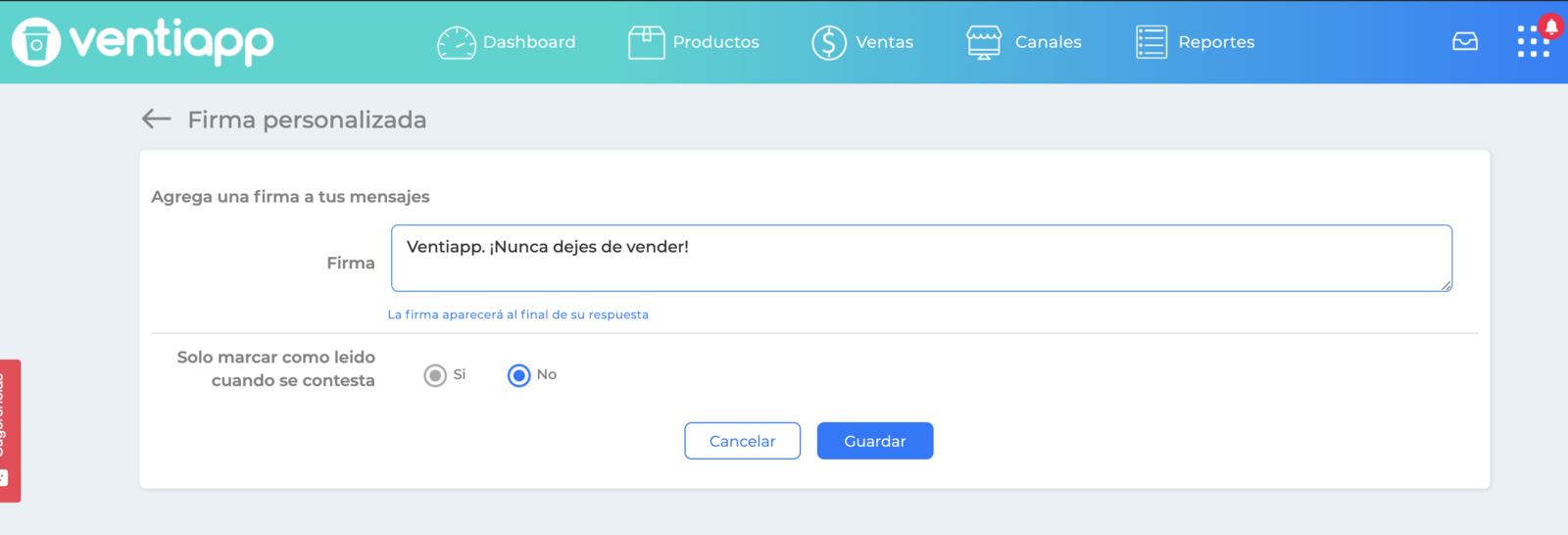Open the inbox tray icon
This screenshot has width=1568, height=535.
(x=1465, y=41)
